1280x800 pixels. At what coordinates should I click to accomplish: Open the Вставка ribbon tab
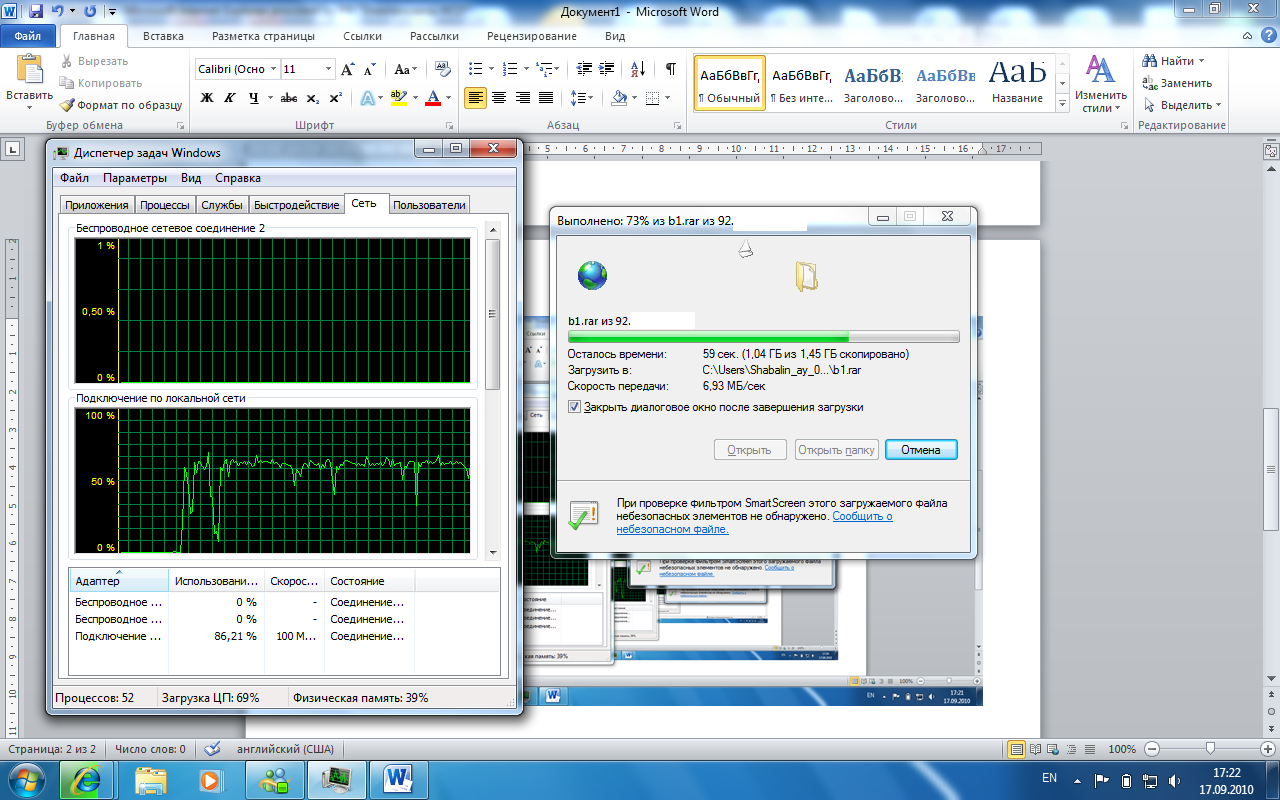coord(163,36)
